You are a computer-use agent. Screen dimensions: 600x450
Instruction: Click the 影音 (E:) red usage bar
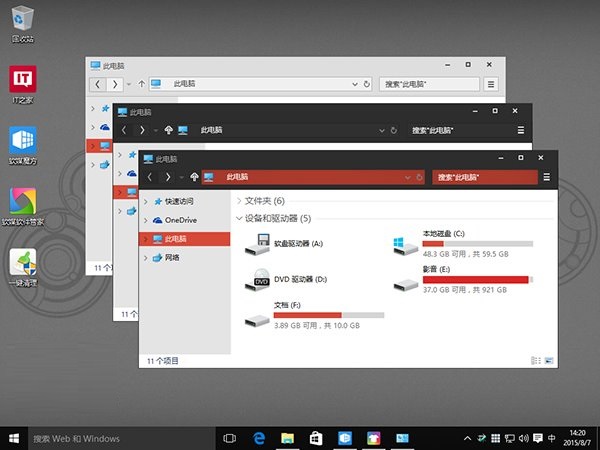click(476, 280)
